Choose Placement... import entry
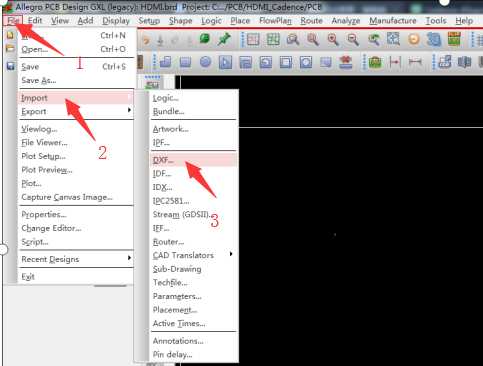The width and height of the screenshot is (483, 366). coord(193,310)
